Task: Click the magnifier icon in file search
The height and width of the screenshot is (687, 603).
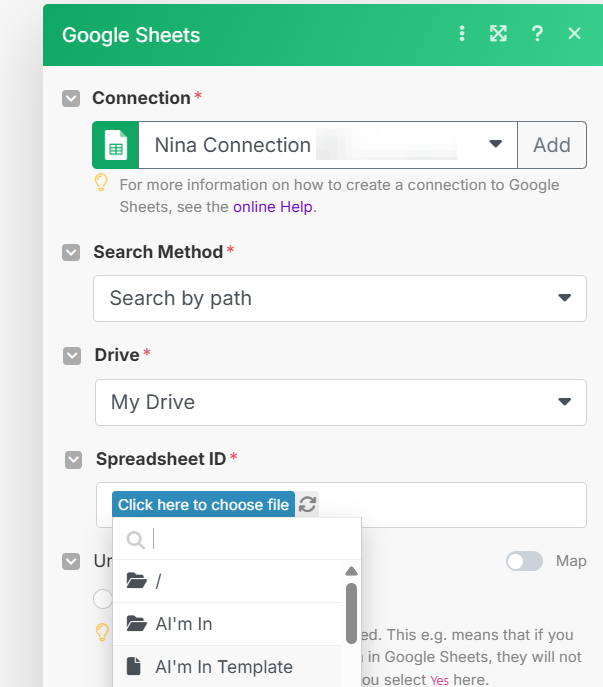Action: tap(135, 540)
